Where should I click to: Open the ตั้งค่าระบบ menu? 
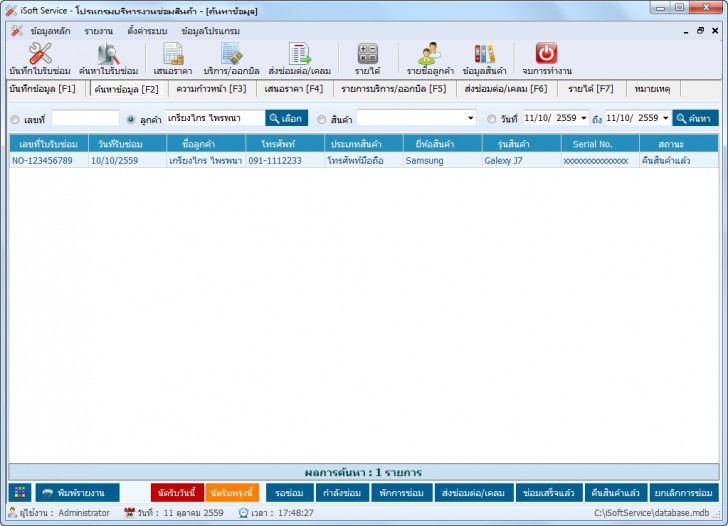[x=147, y=31]
